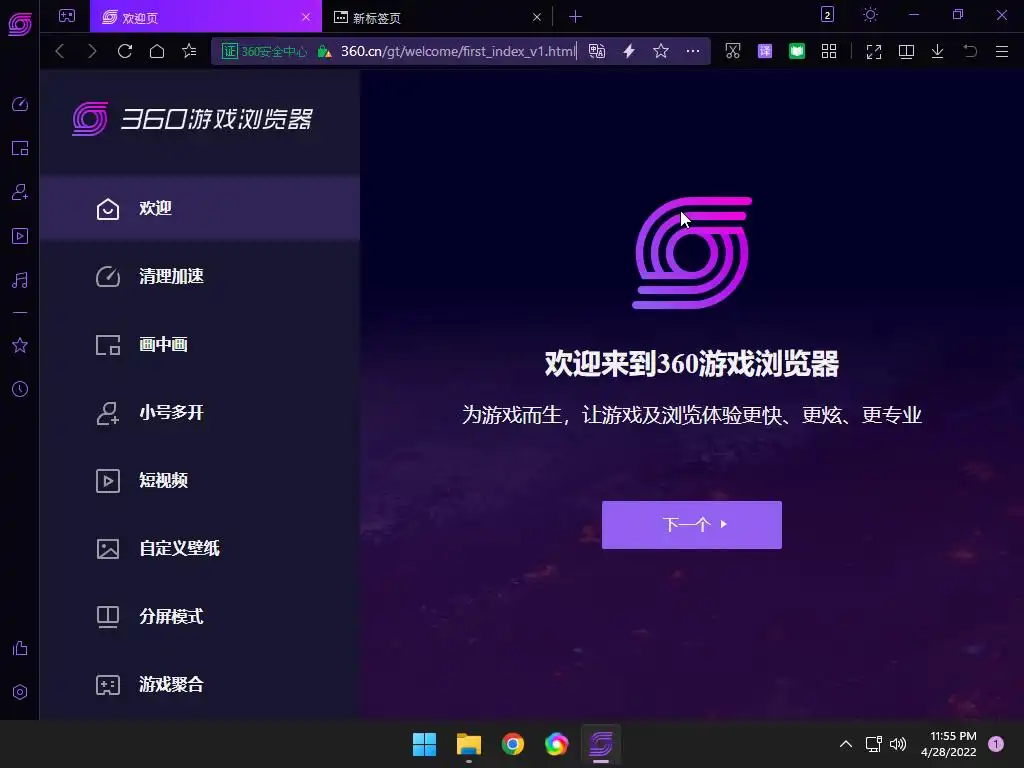The image size is (1024, 768).
Task: Select the 游戏聚合 menu item
Action: pos(200,684)
